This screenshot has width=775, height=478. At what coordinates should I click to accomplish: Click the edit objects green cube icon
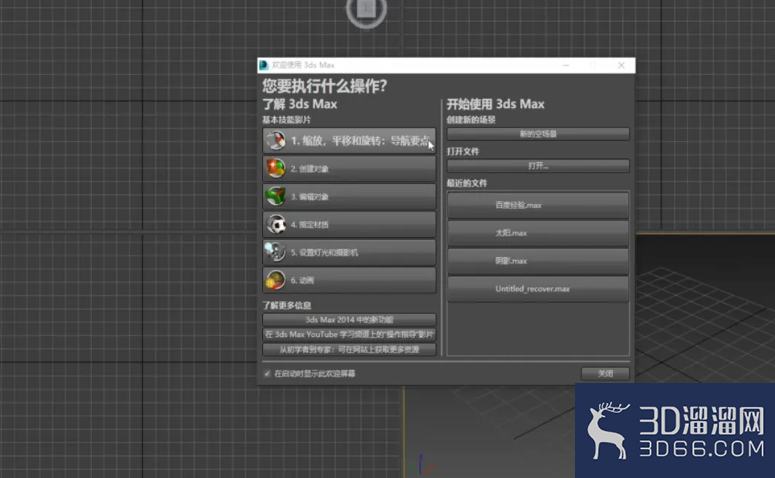(x=276, y=197)
